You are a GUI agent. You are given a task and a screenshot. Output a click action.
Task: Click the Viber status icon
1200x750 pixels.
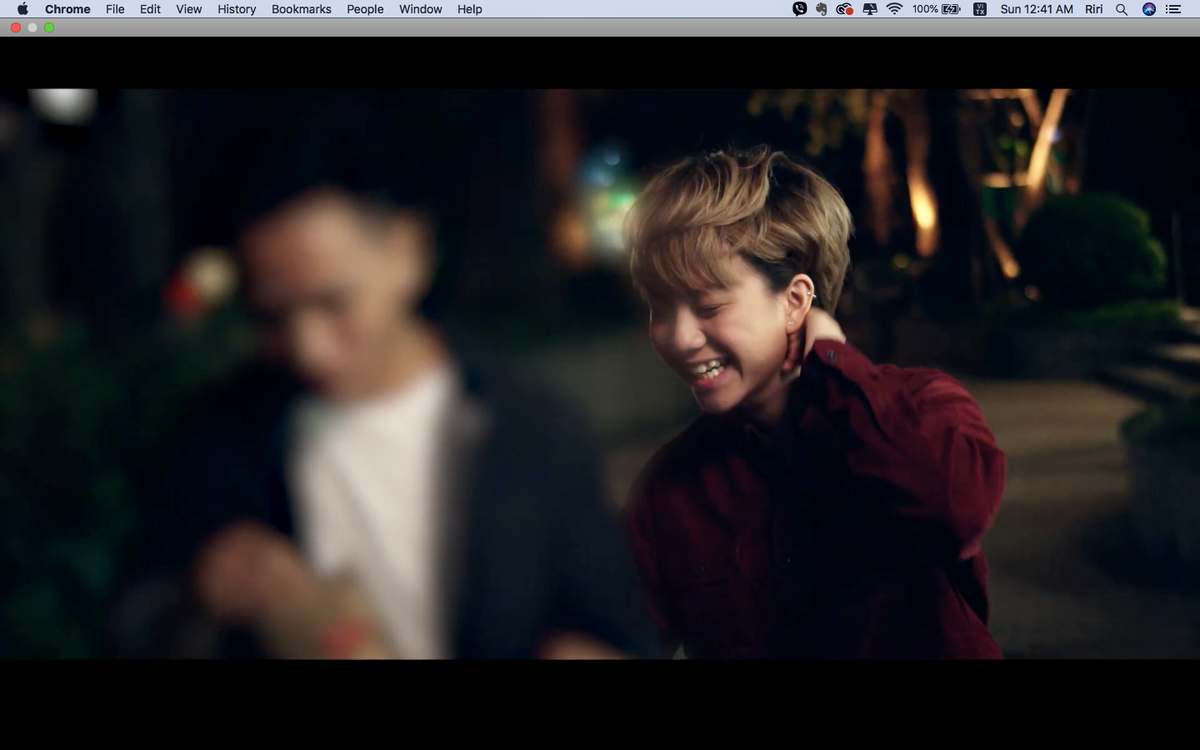799,9
